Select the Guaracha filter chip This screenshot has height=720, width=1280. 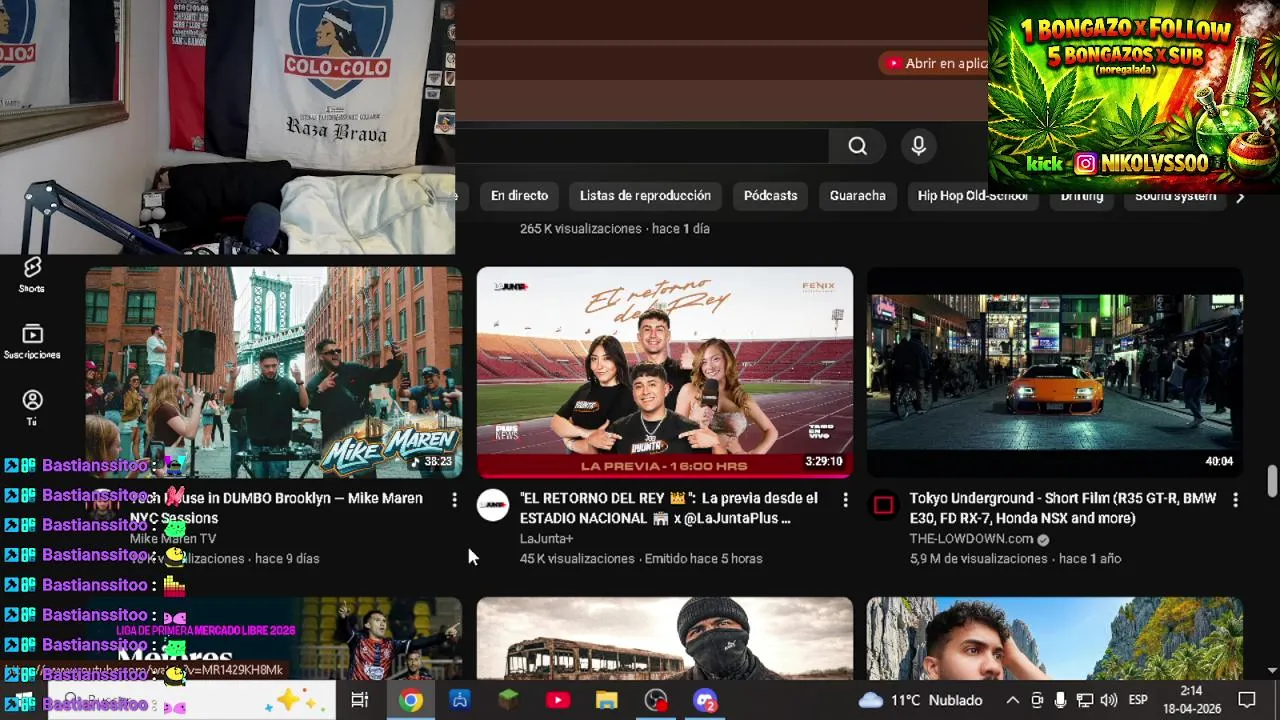click(x=857, y=196)
